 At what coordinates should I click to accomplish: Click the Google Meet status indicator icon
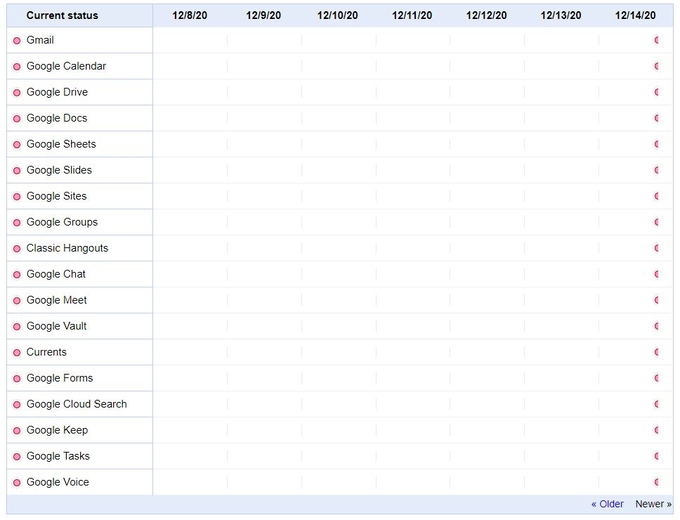coord(17,301)
